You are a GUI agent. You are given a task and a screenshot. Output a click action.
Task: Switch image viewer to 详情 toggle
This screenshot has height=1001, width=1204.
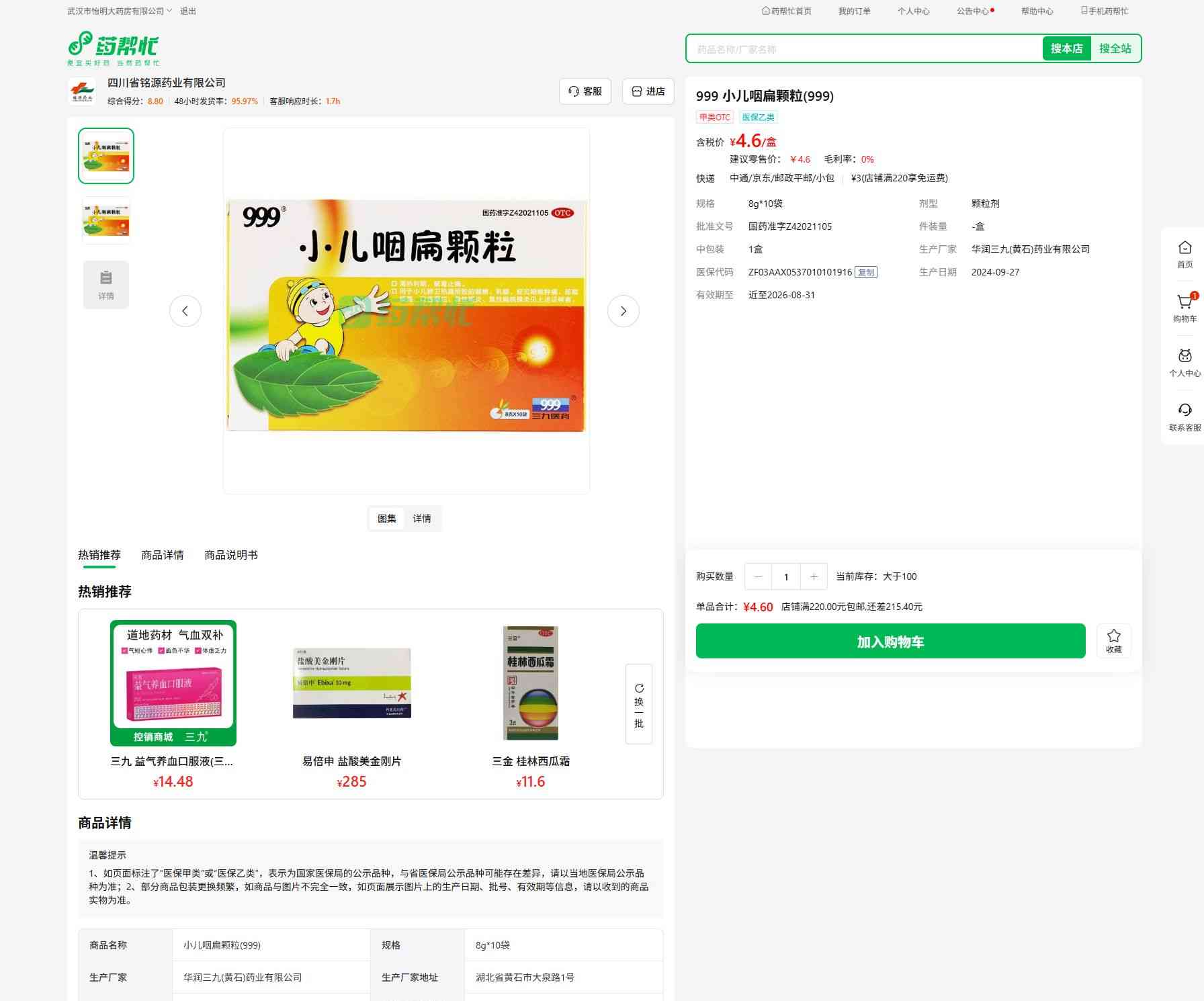422,519
